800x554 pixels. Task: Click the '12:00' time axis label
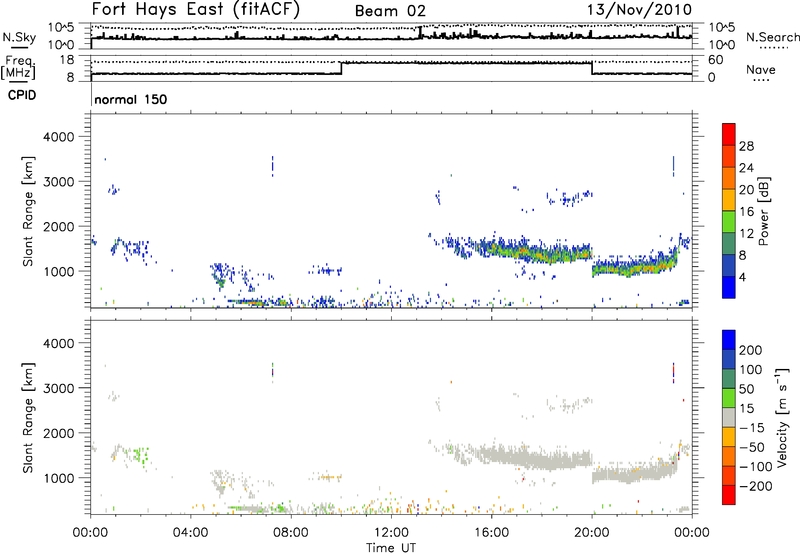point(391,533)
